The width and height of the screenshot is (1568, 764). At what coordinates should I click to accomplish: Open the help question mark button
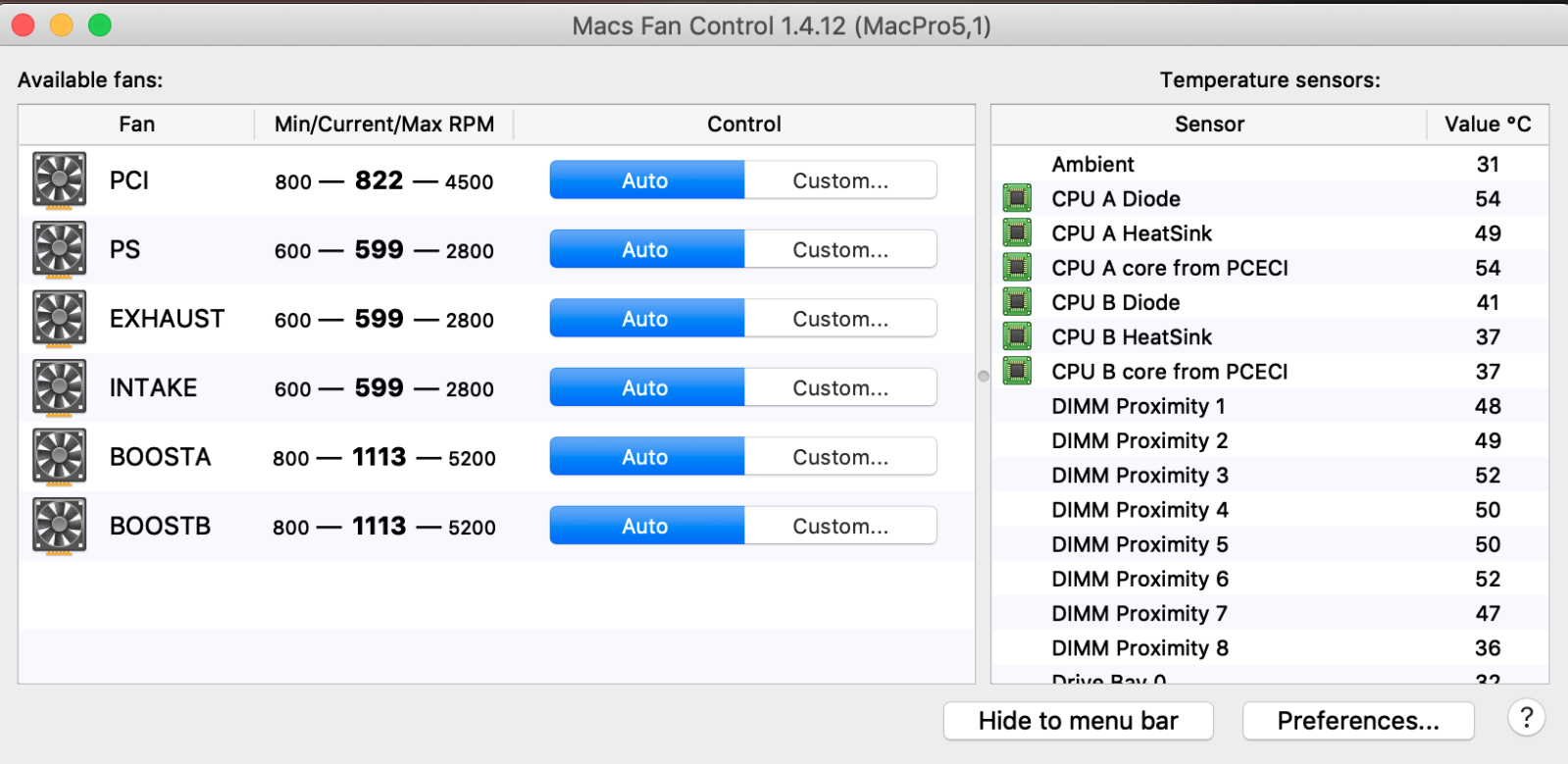pyautogui.click(x=1526, y=719)
